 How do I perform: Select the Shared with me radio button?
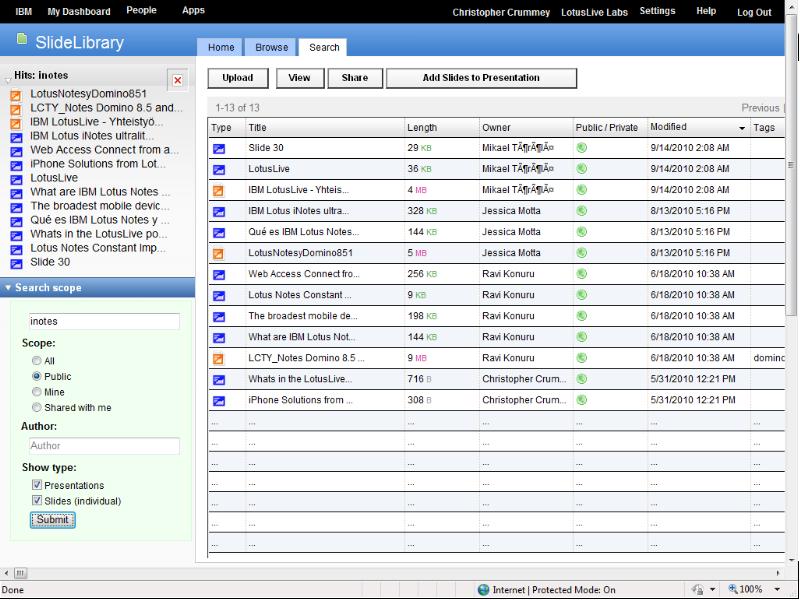[37, 408]
